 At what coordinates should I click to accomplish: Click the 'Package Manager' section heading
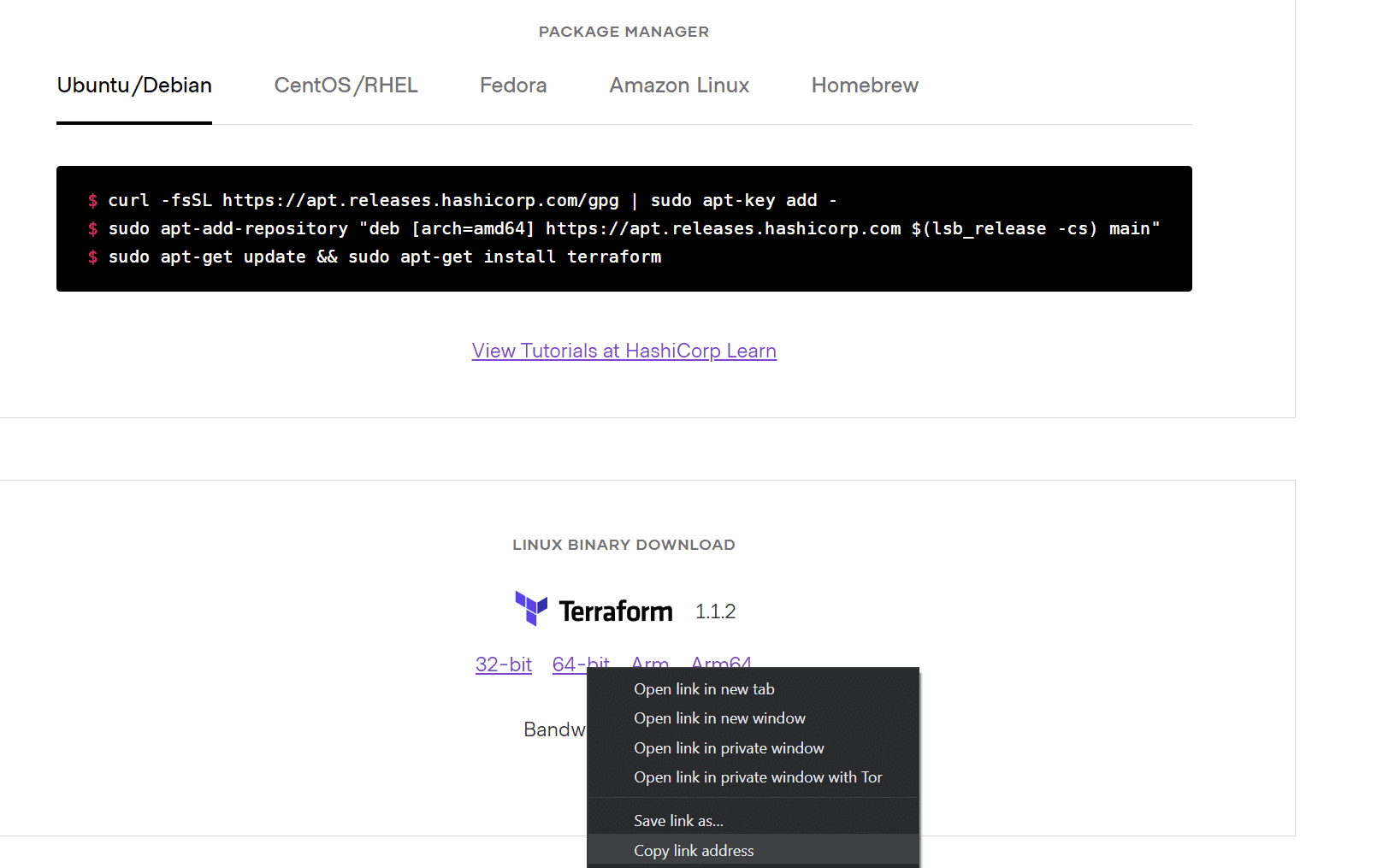pos(624,32)
